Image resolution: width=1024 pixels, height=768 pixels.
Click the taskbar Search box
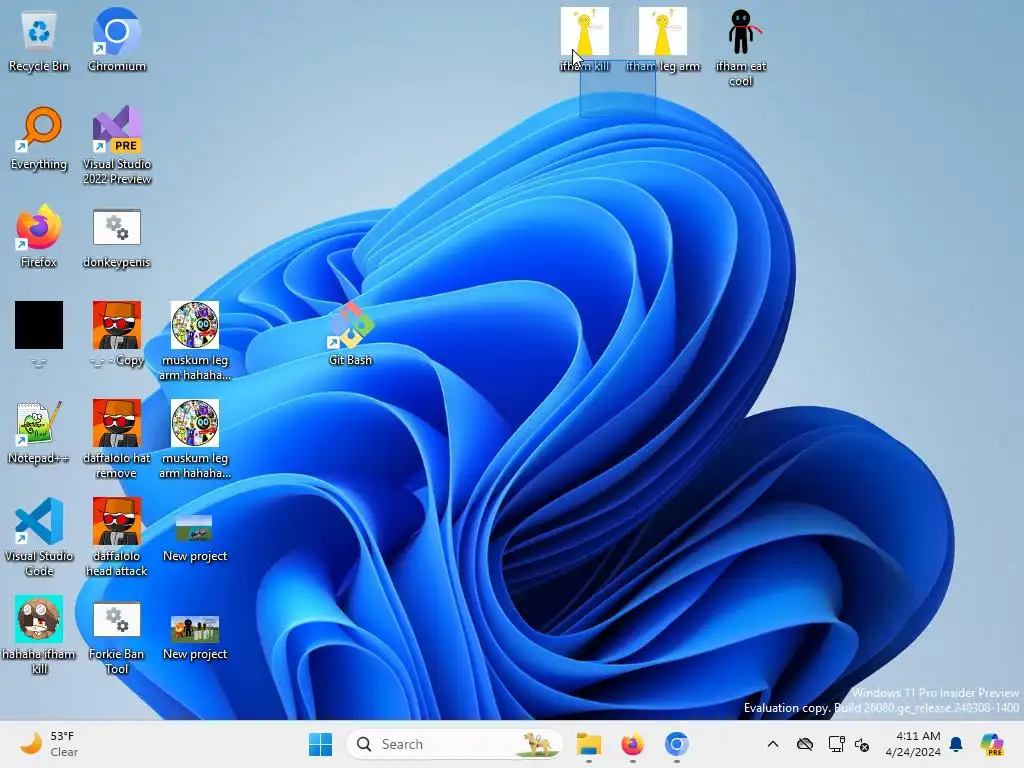pyautogui.click(x=455, y=744)
